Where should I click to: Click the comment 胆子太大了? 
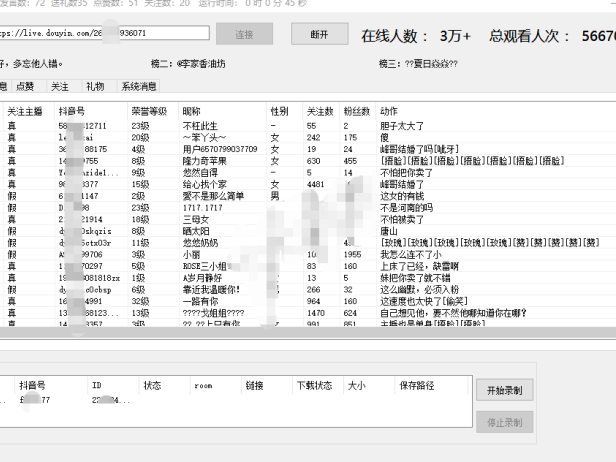[402, 126]
